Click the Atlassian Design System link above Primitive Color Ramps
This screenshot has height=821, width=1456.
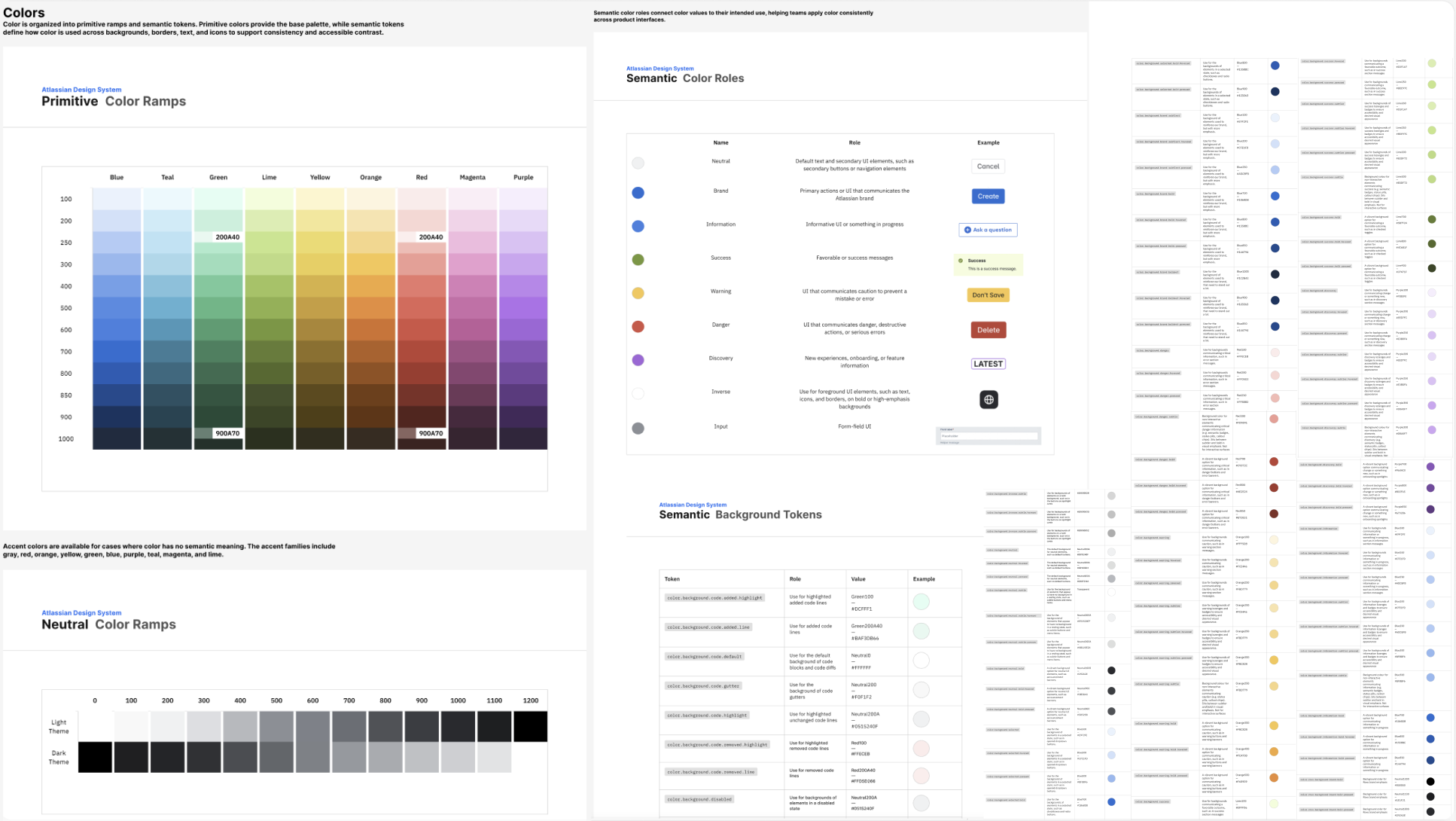(x=81, y=90)
